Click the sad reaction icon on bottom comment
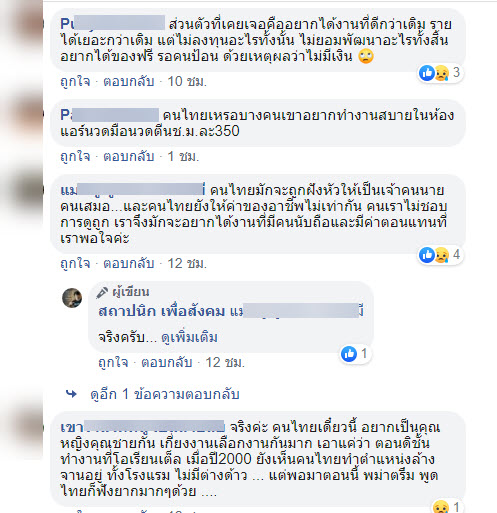The width and height of the screenshot is (497, 513). coord(441,507)
